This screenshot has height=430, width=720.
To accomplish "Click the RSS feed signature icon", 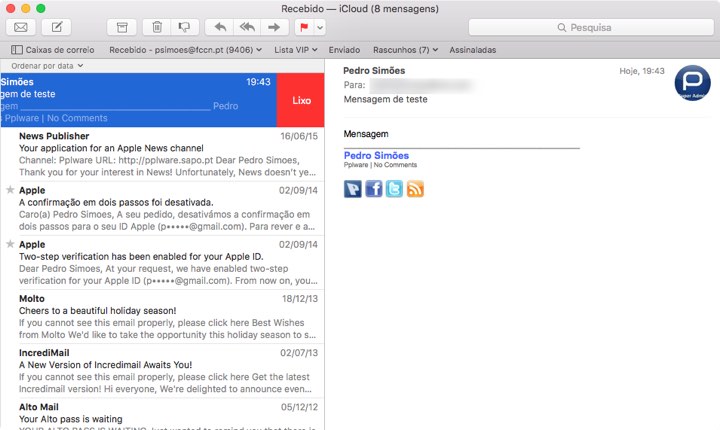I will 415,189.
